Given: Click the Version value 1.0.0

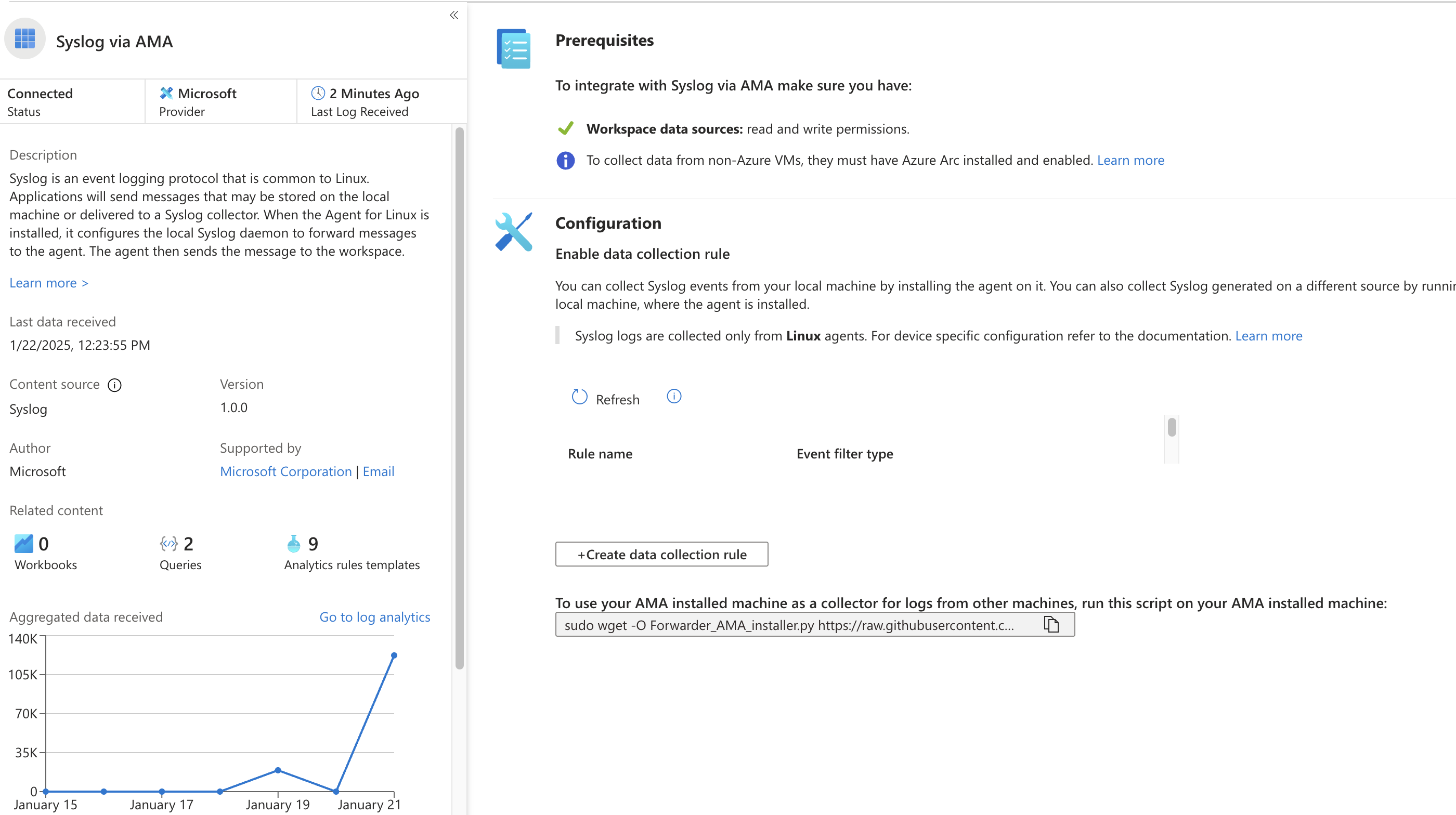Looking at the screenshot, I should pyautogui.click(x=233, y=408).
